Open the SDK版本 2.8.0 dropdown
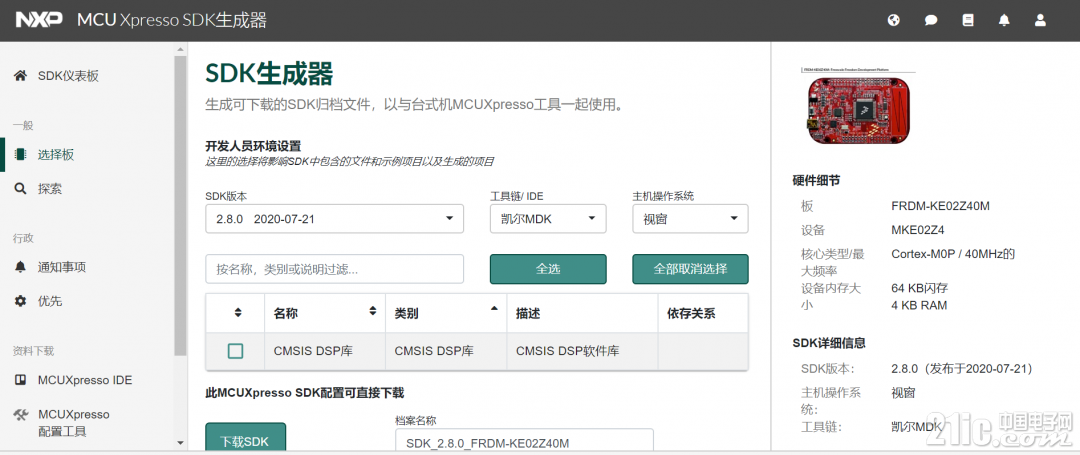1080x455 pixels. (334, 219)
